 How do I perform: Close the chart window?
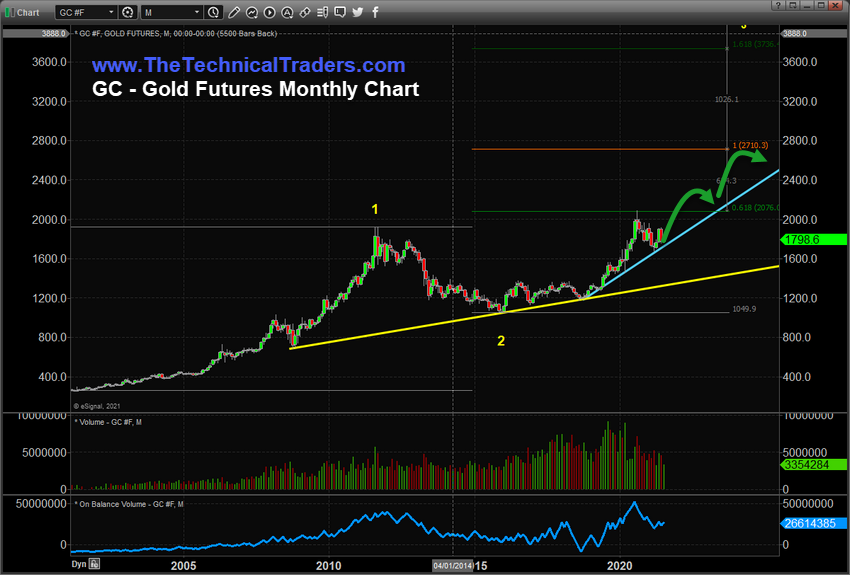pyautogui.click(x=836, y=5)
